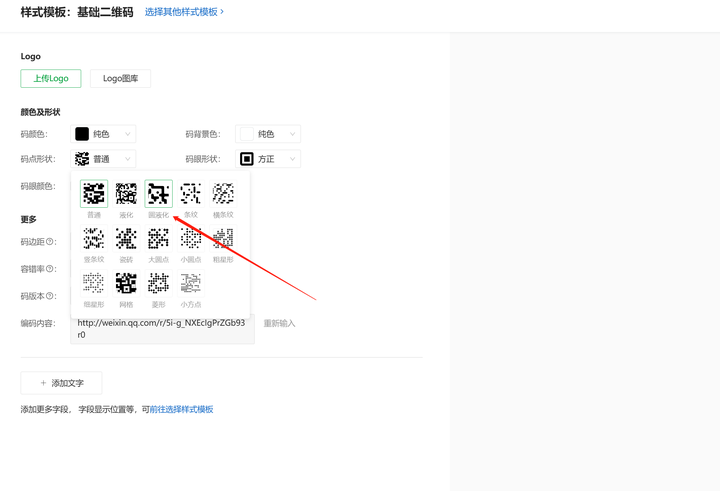Pick the 菱形 dot shape thumbnail
720x491 pixels.
158,283
